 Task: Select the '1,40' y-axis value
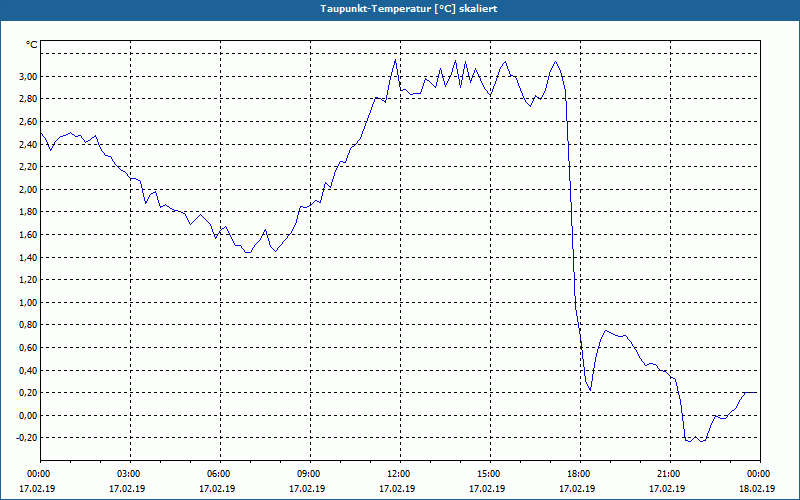pos(28,257)
